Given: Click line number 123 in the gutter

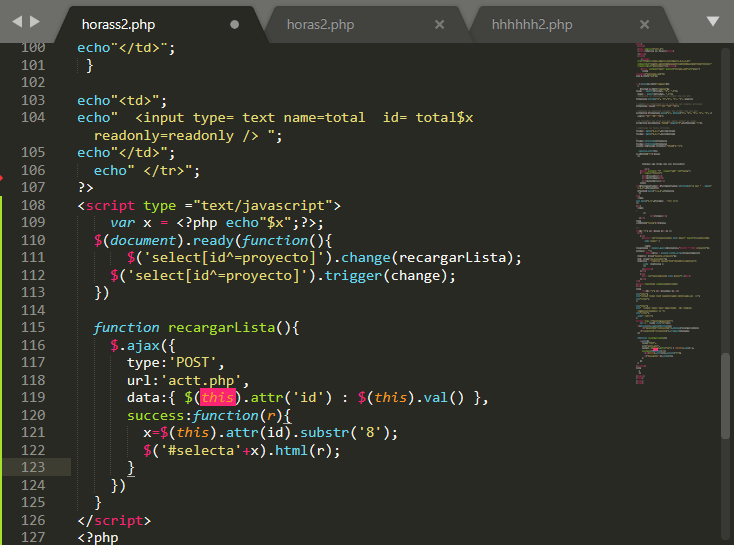Looking at the screenshot, I should pyautogui.click(x=33, y=467).
